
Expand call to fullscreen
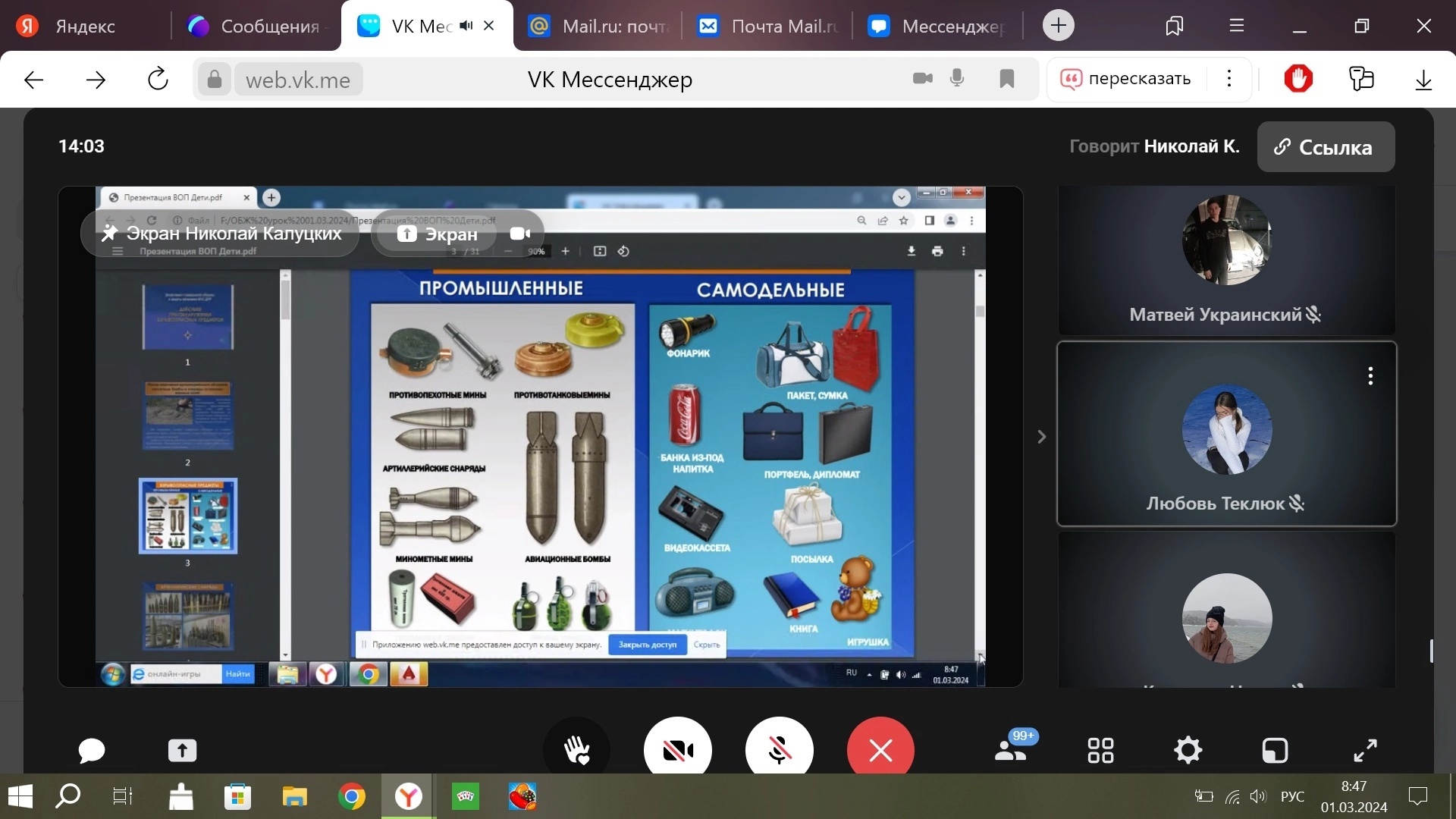1366,751
